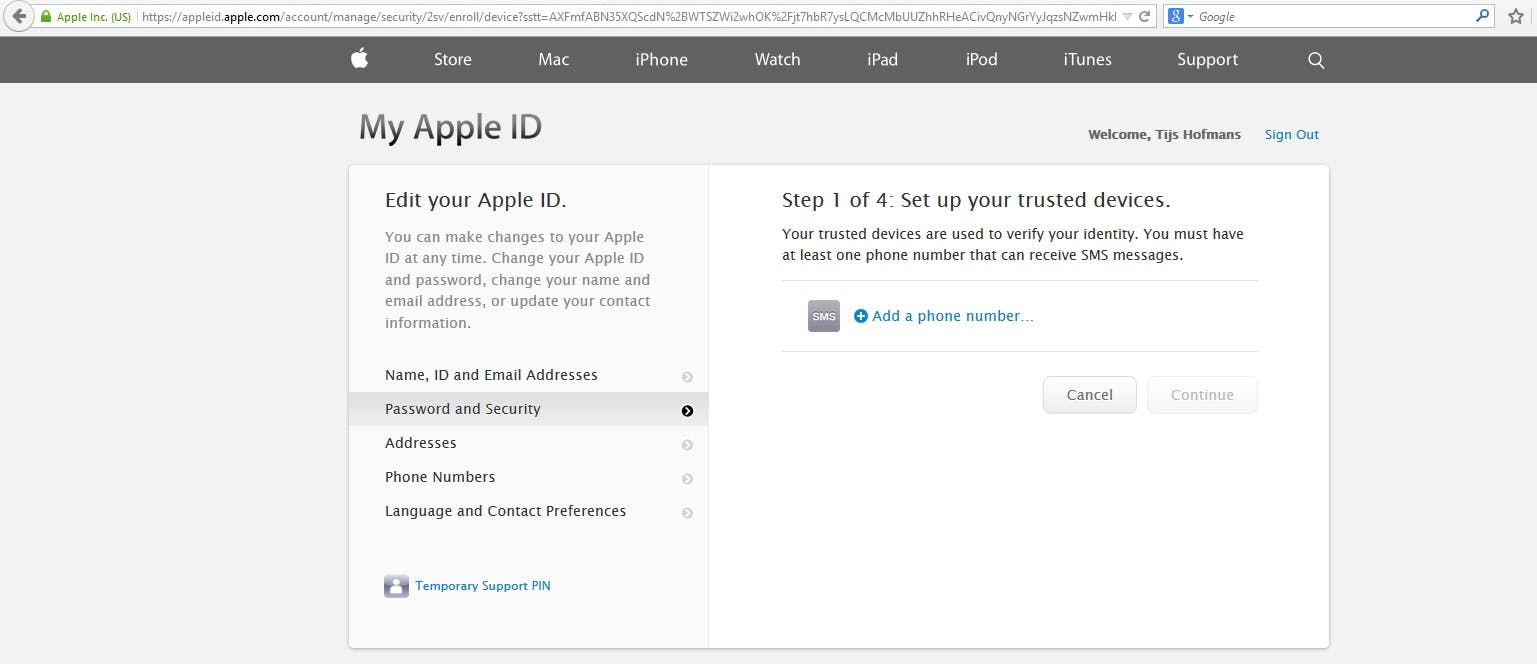Open the search engine selector dropdown
Screen dimensions: 1537x664
pyautogui.click(x=1180, y=17)
